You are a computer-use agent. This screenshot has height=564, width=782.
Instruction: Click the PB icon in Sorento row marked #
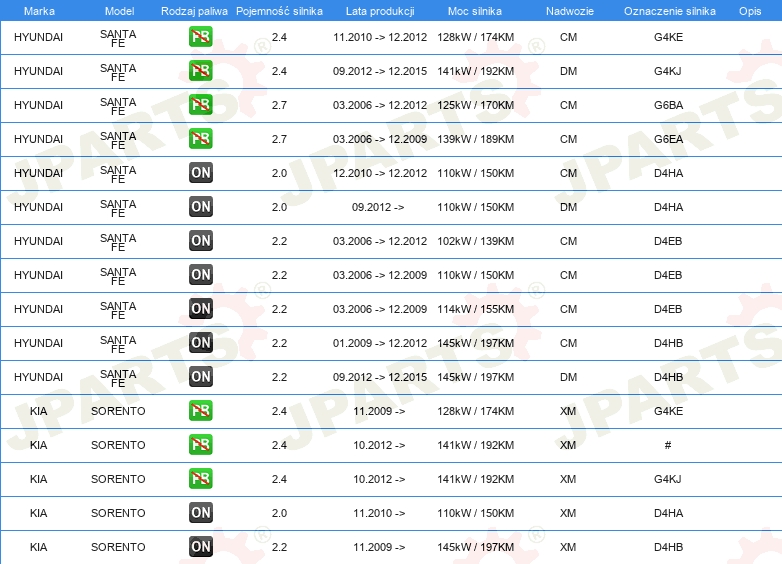[x=201, y=445]
